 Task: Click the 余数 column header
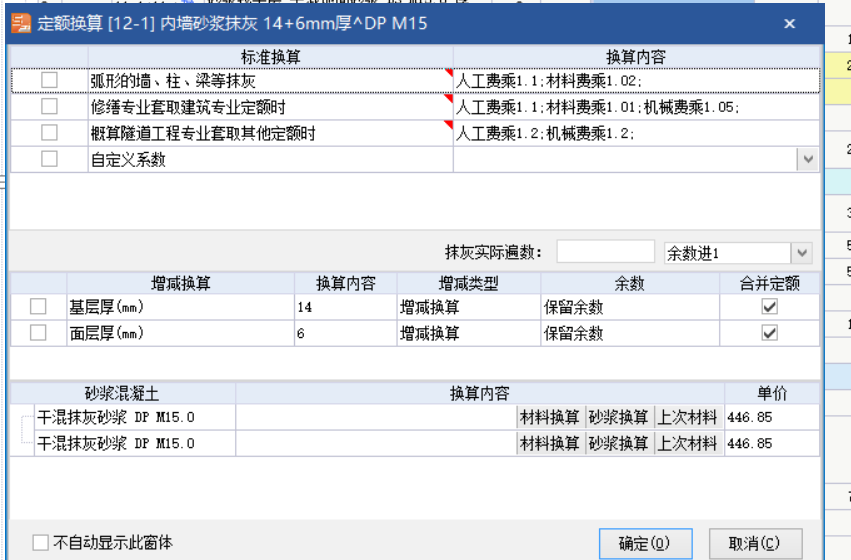[630, 283]
